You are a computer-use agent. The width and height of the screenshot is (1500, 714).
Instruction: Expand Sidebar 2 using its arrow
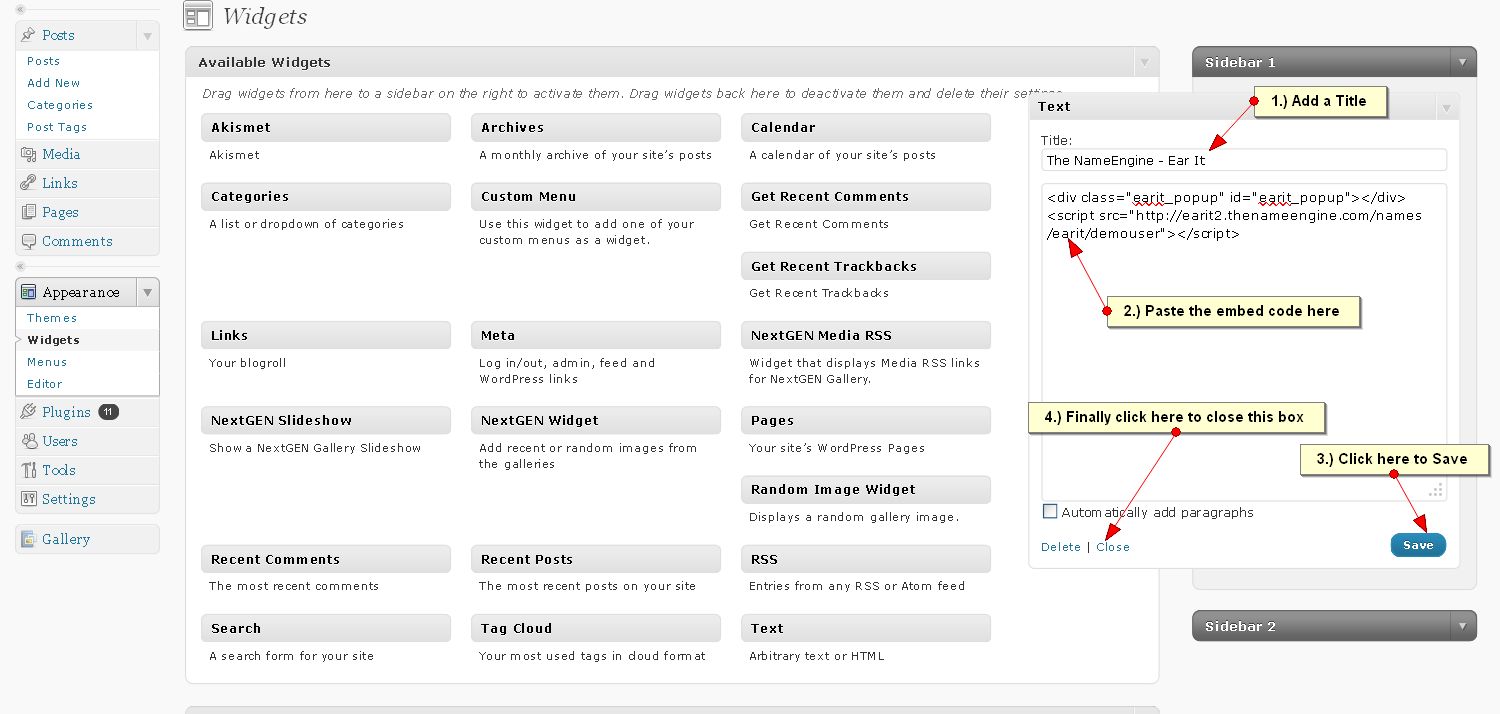1463,626
